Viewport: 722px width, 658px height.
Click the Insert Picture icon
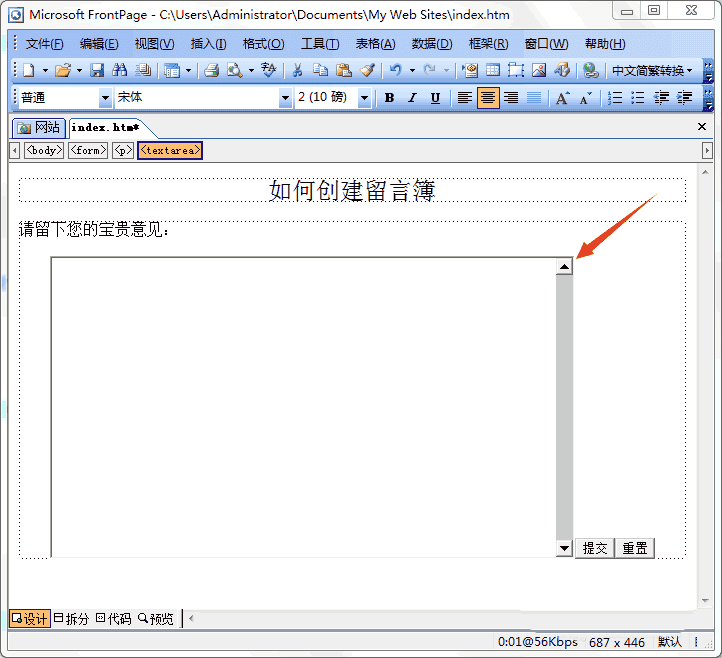pos(539,70)
